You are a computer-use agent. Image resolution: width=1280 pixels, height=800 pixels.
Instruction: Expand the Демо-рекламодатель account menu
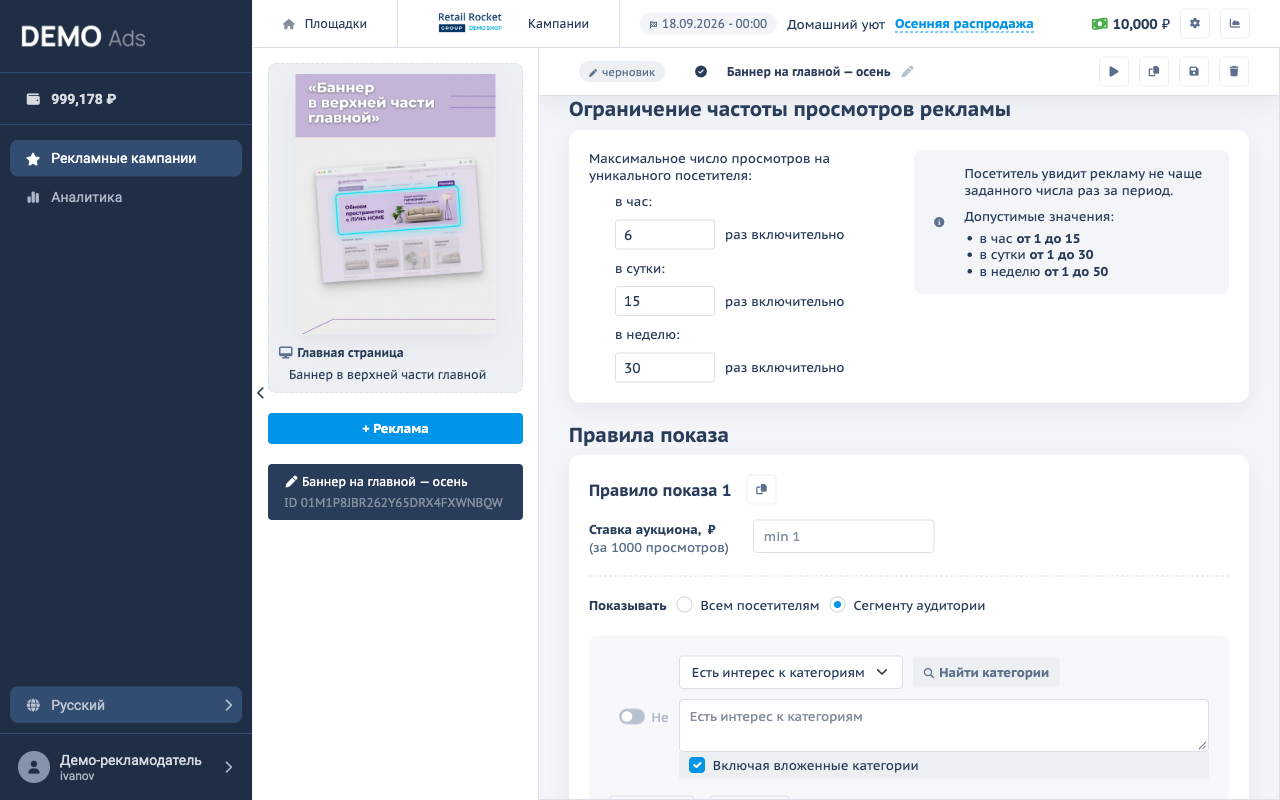228,767
